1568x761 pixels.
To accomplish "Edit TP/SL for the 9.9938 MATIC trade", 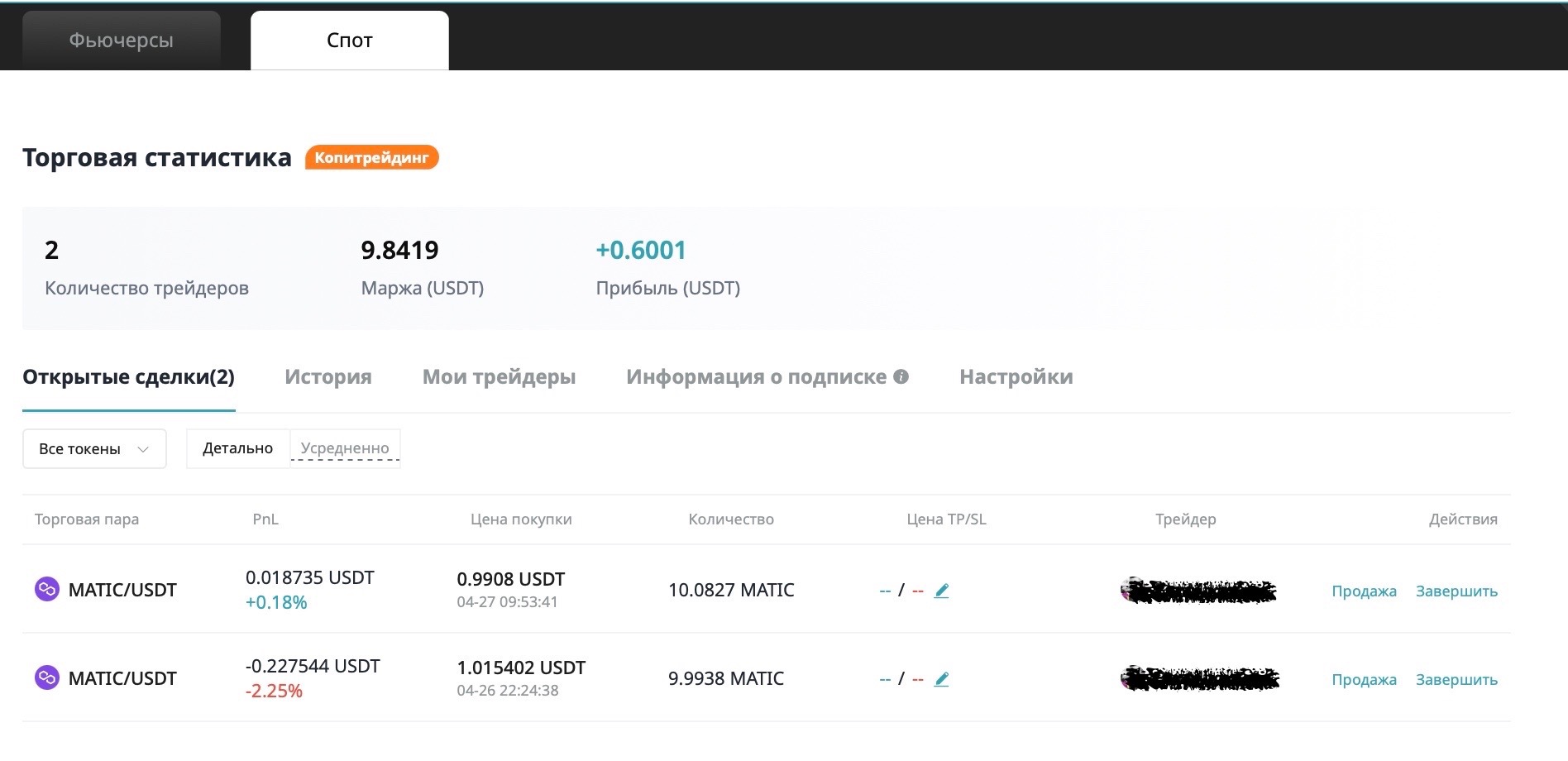I will pyautogui.click(x=941, y=679).
